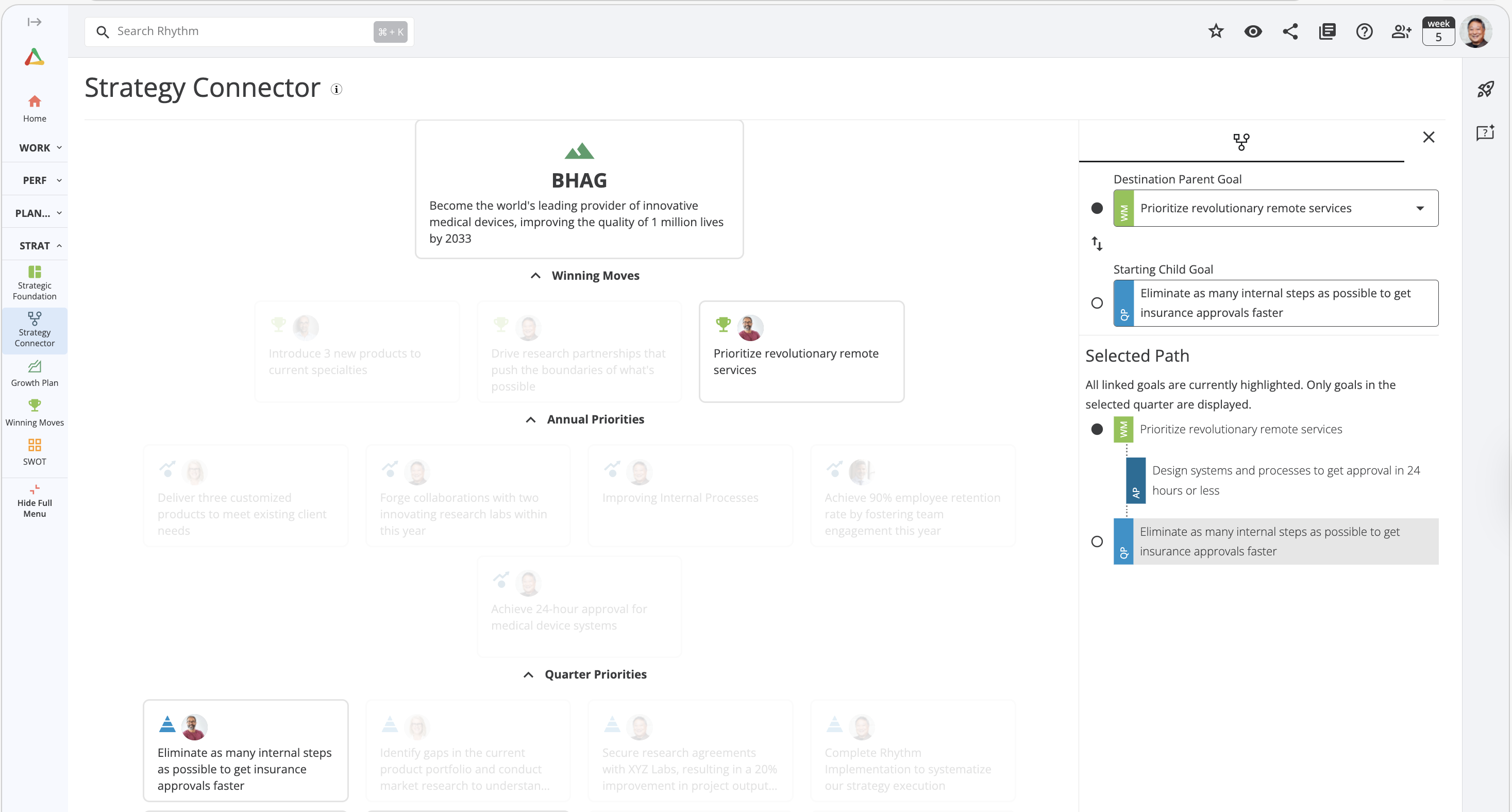The image size is (1512, 812).
Task: Select the Destination Parent Goal radio button
Action: 1097,208
